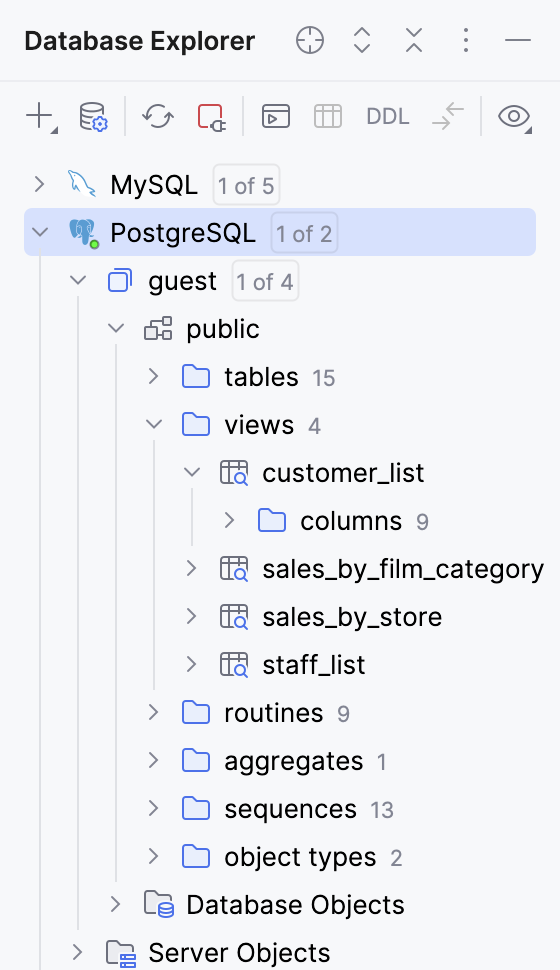Collapse the PostgreSQL data source
The height and width of the screenshot is (970, 560).
[x=40, y=233]
